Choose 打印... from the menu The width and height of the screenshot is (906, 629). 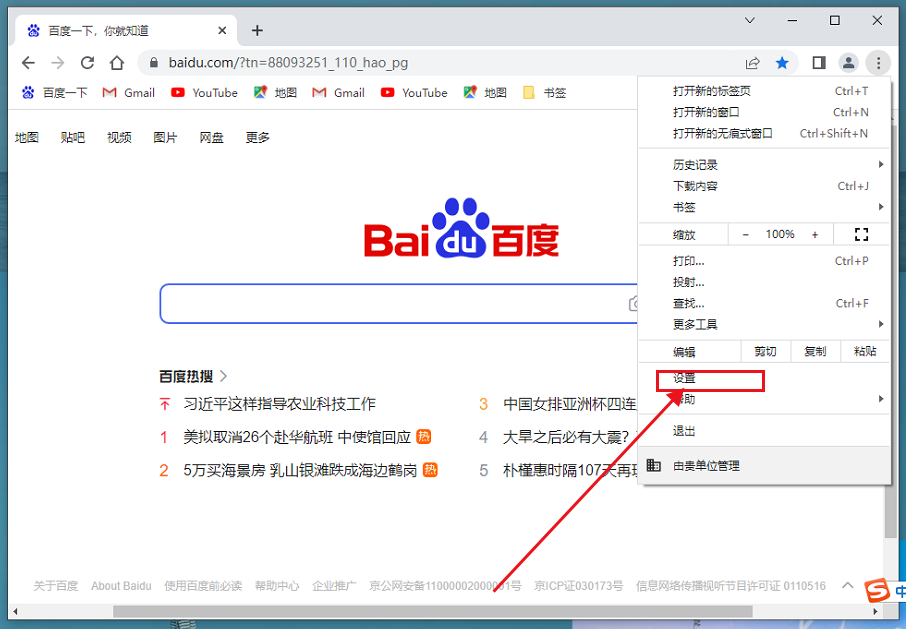(764, 261)
